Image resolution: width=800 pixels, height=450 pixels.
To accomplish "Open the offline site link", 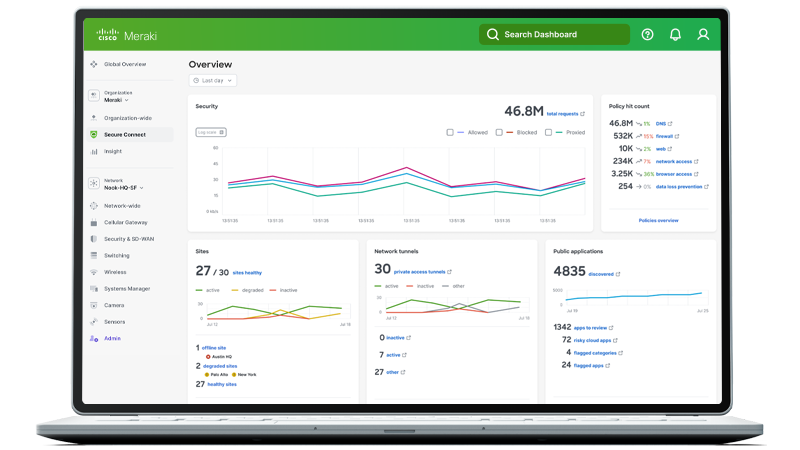I will pyautogui.click(x=213, y=348).
